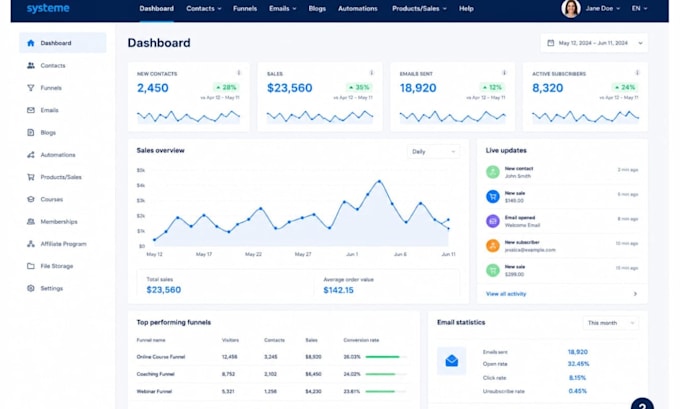Open Automations in top navigation
This screenshot has height=409, width=680.
pos(358,9)
